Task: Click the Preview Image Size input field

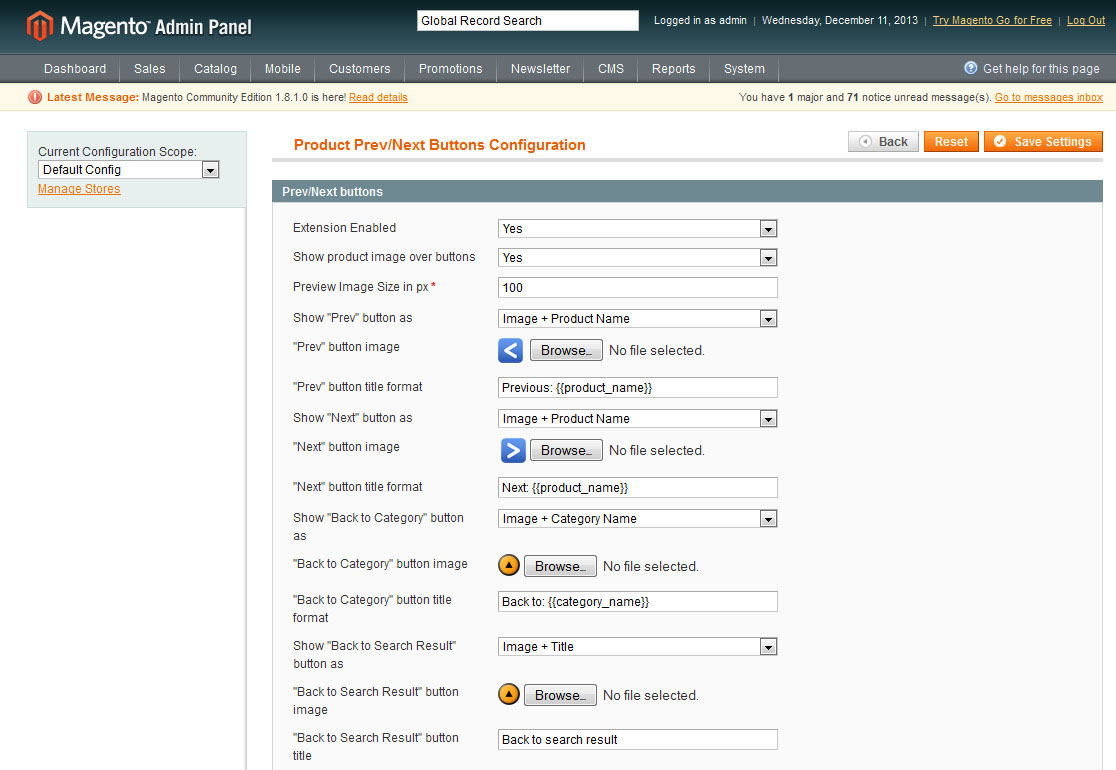Action: click(x=637, y=288)
